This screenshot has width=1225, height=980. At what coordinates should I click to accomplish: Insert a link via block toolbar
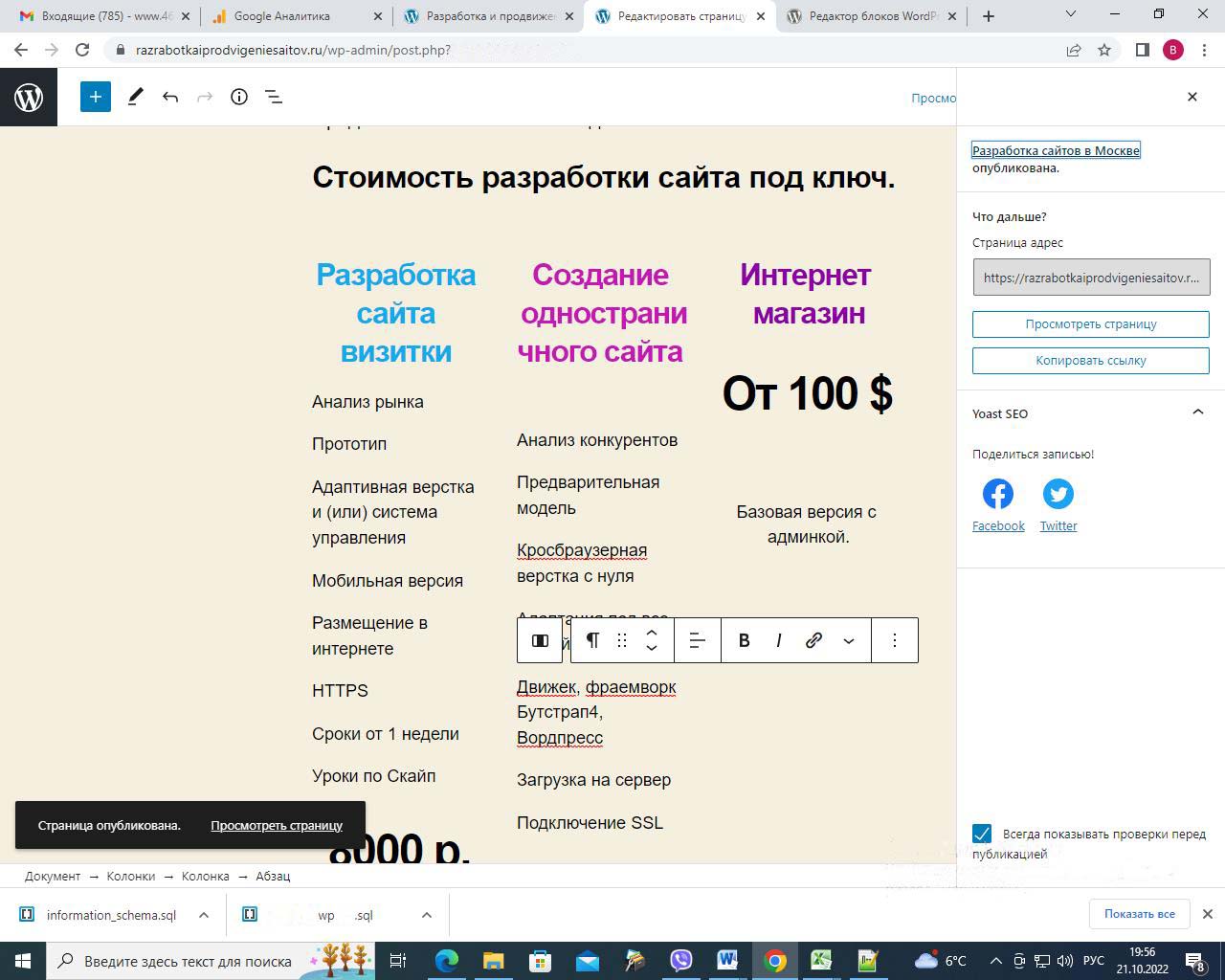(x=813, y=640)
